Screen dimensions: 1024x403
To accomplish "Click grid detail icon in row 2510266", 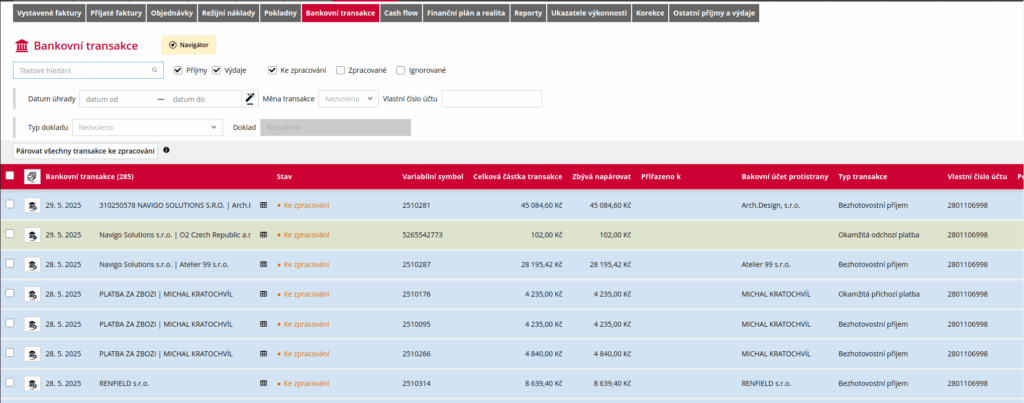I will click(x=264, y=354).
